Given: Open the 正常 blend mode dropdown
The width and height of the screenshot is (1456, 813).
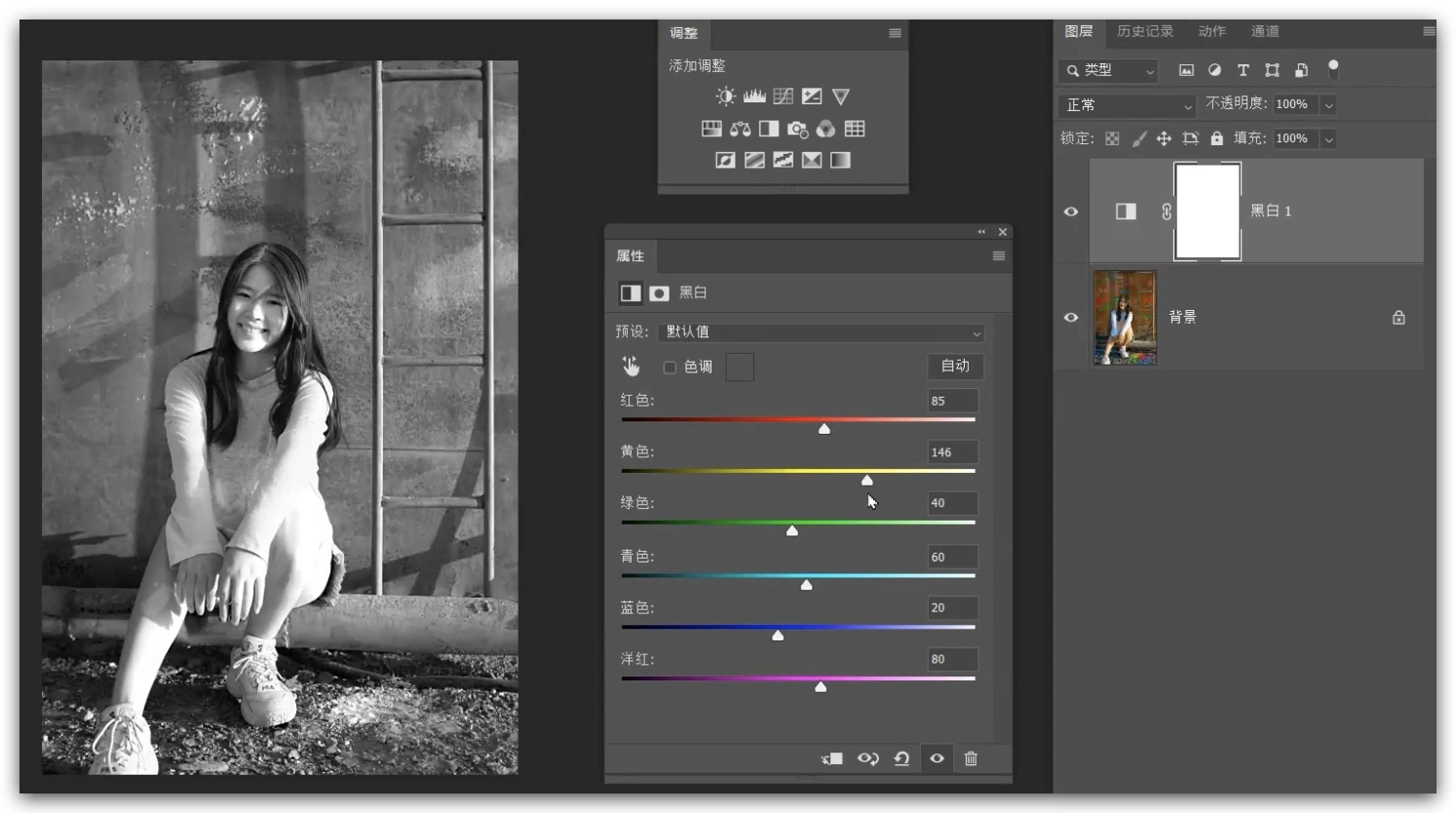Looking at the screenshot, I should coord(1128,105).
